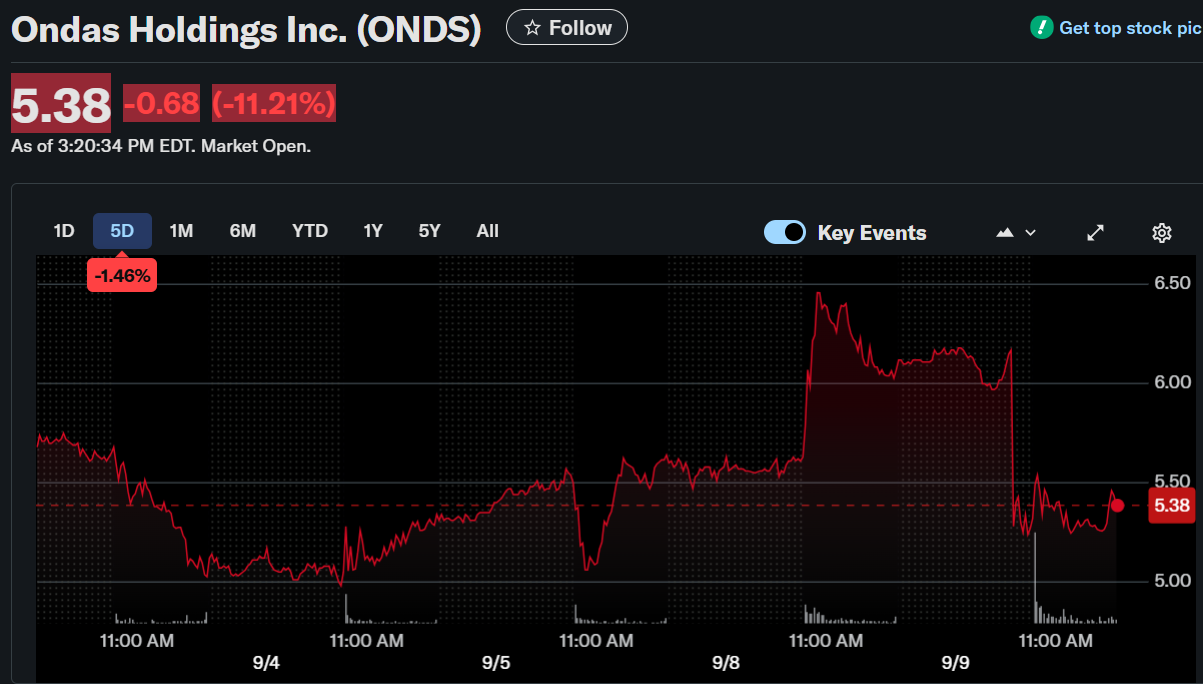Expand chart to full screen
1203x684 pixels.
[1096, 232]
